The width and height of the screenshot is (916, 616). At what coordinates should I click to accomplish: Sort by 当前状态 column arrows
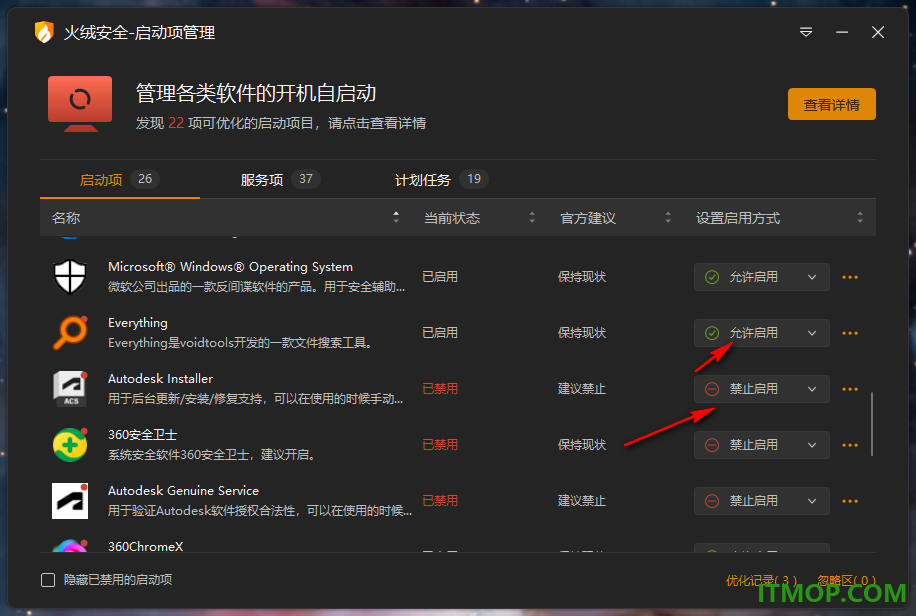coord(532,217)
